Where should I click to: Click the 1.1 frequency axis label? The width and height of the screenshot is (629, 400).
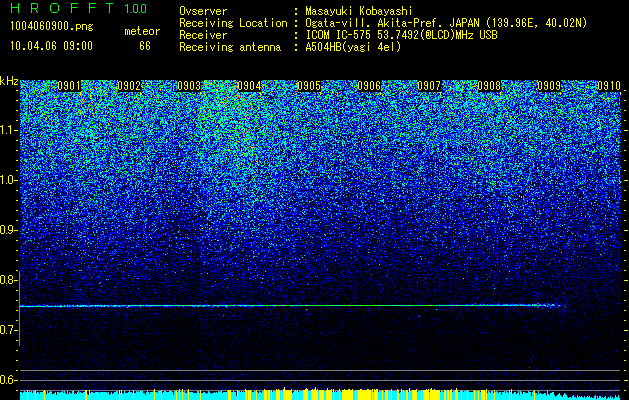(9, 131)
